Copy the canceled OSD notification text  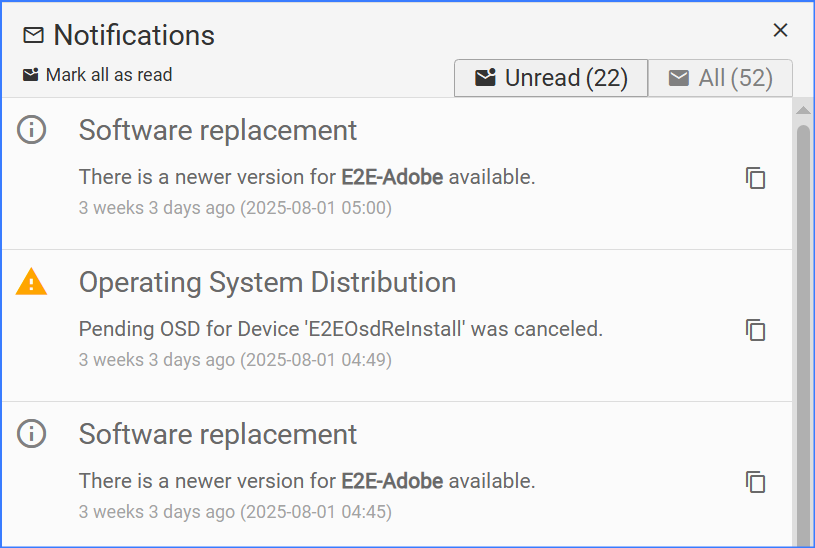pos(756,330)
